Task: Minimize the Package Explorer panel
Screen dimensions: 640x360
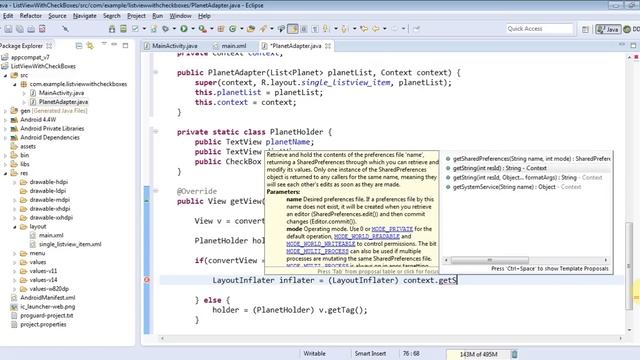Action: click(x=114, y=45)
